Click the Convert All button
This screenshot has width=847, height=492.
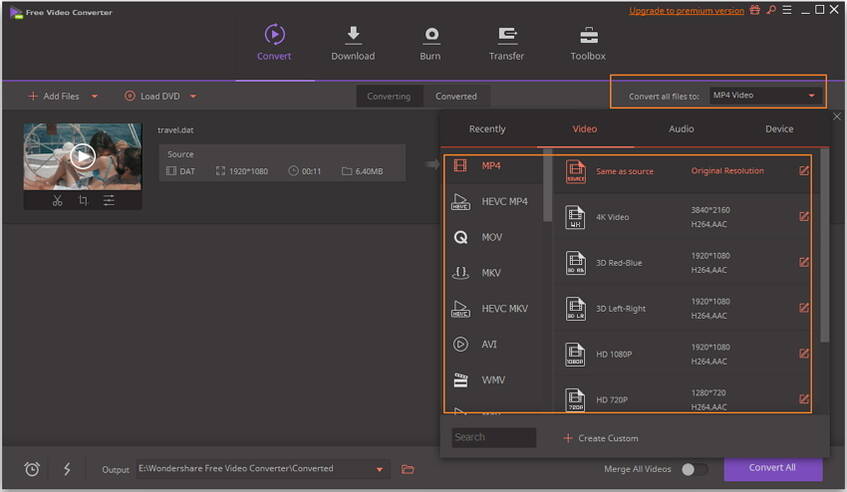[x=772, y=468]
